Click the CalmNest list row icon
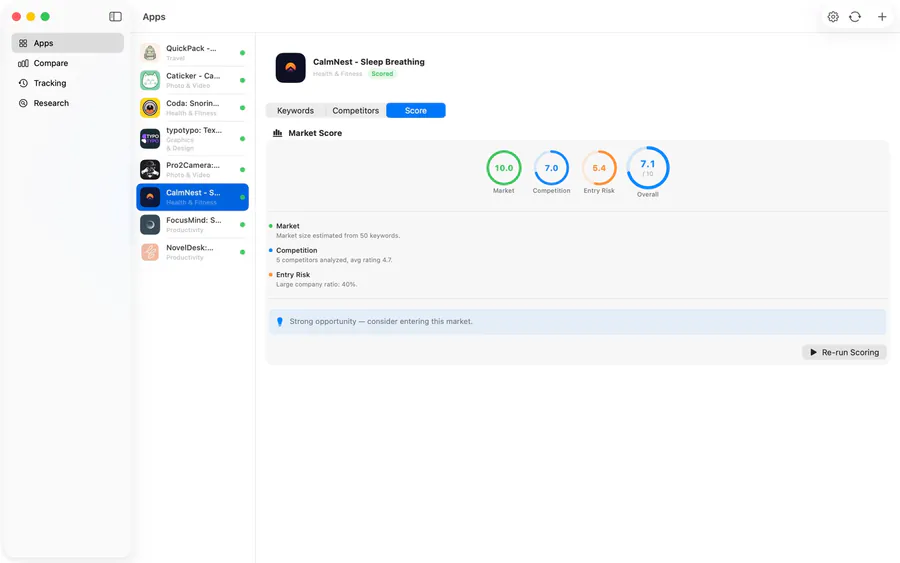Viewport: 900px width, 563px height. (x=150, y=197)
